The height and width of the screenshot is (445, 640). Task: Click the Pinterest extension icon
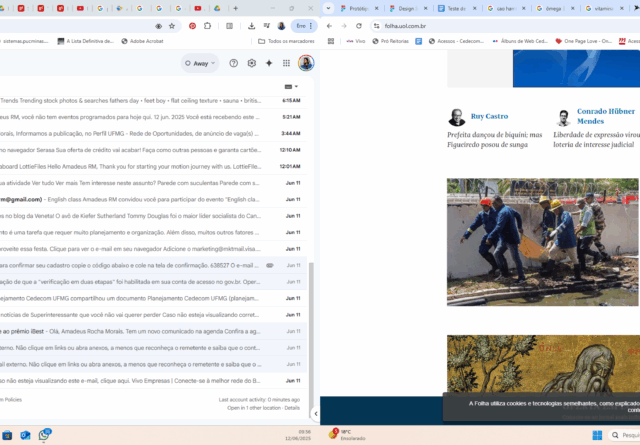(192, 26)
